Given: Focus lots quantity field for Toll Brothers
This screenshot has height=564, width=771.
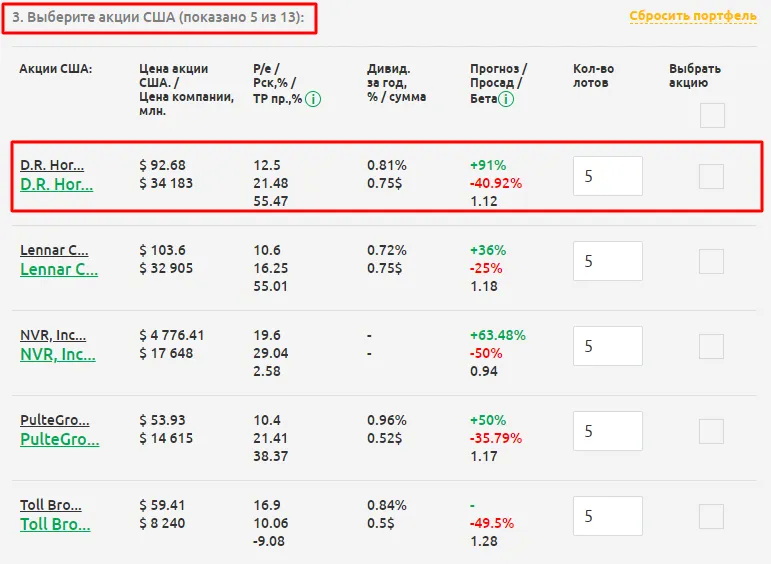Looking at the screenshot, I should click(x=608, y=516).
